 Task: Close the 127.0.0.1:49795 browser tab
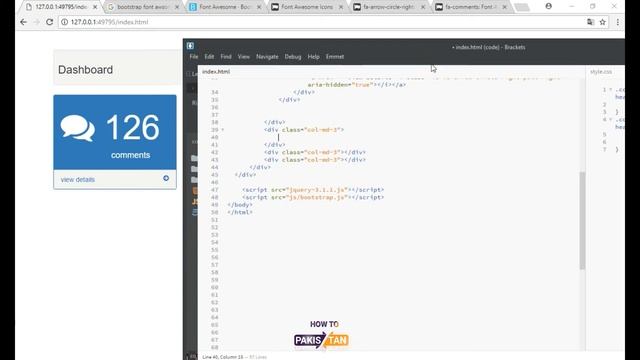95,7
